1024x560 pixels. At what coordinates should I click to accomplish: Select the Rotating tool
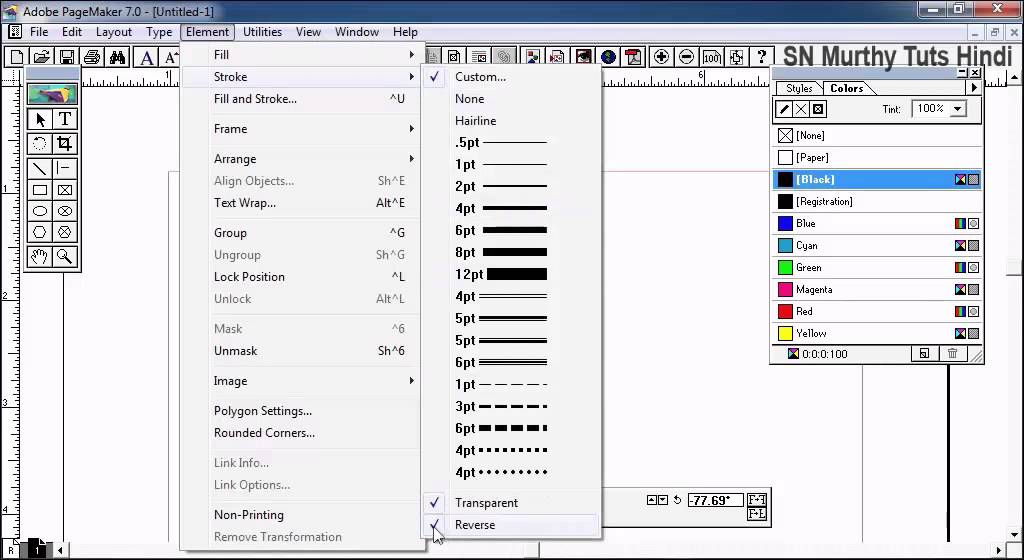tap(40, 144)
